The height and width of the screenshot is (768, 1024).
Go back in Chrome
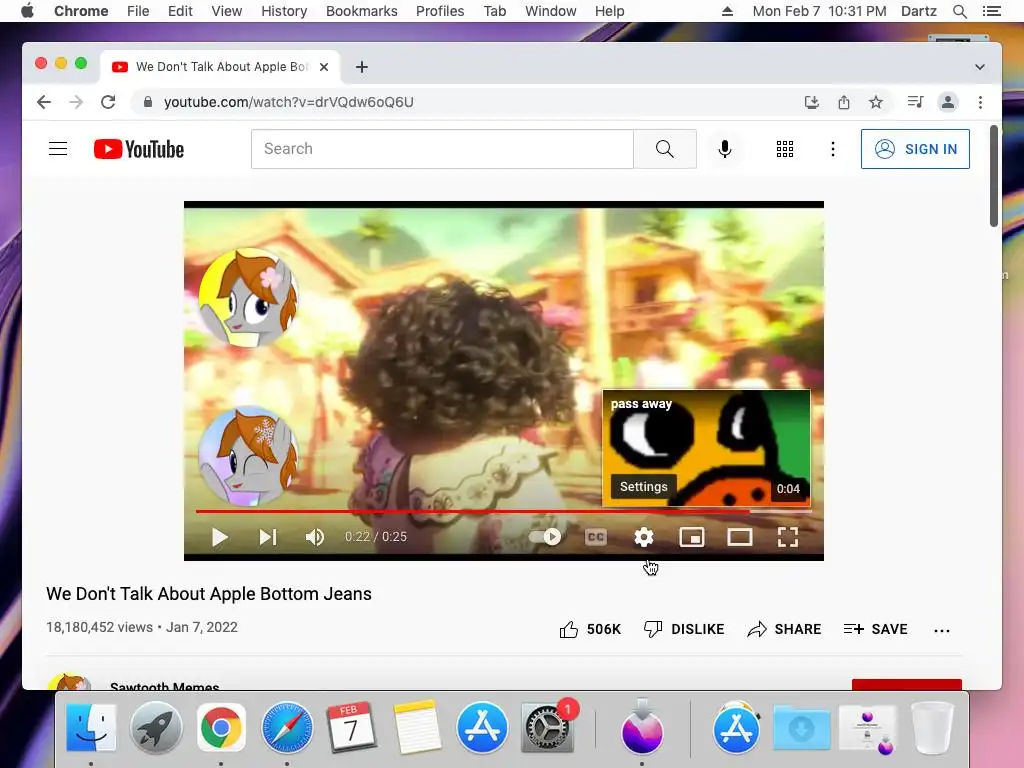tap(44, 102)
